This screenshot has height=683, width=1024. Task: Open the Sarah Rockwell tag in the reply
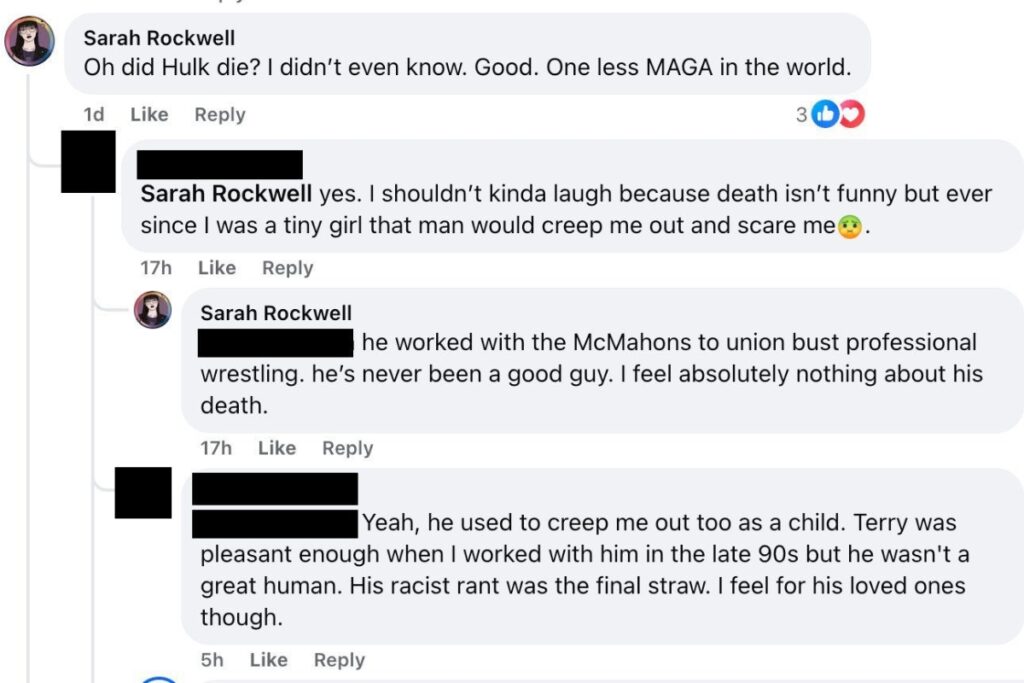point(223,194)
